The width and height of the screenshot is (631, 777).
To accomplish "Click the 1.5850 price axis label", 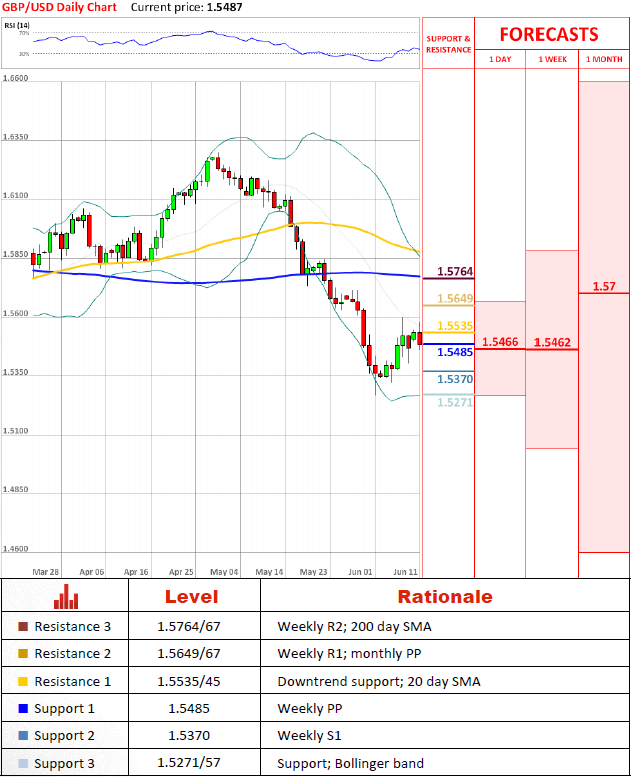I will click(15, 254).
